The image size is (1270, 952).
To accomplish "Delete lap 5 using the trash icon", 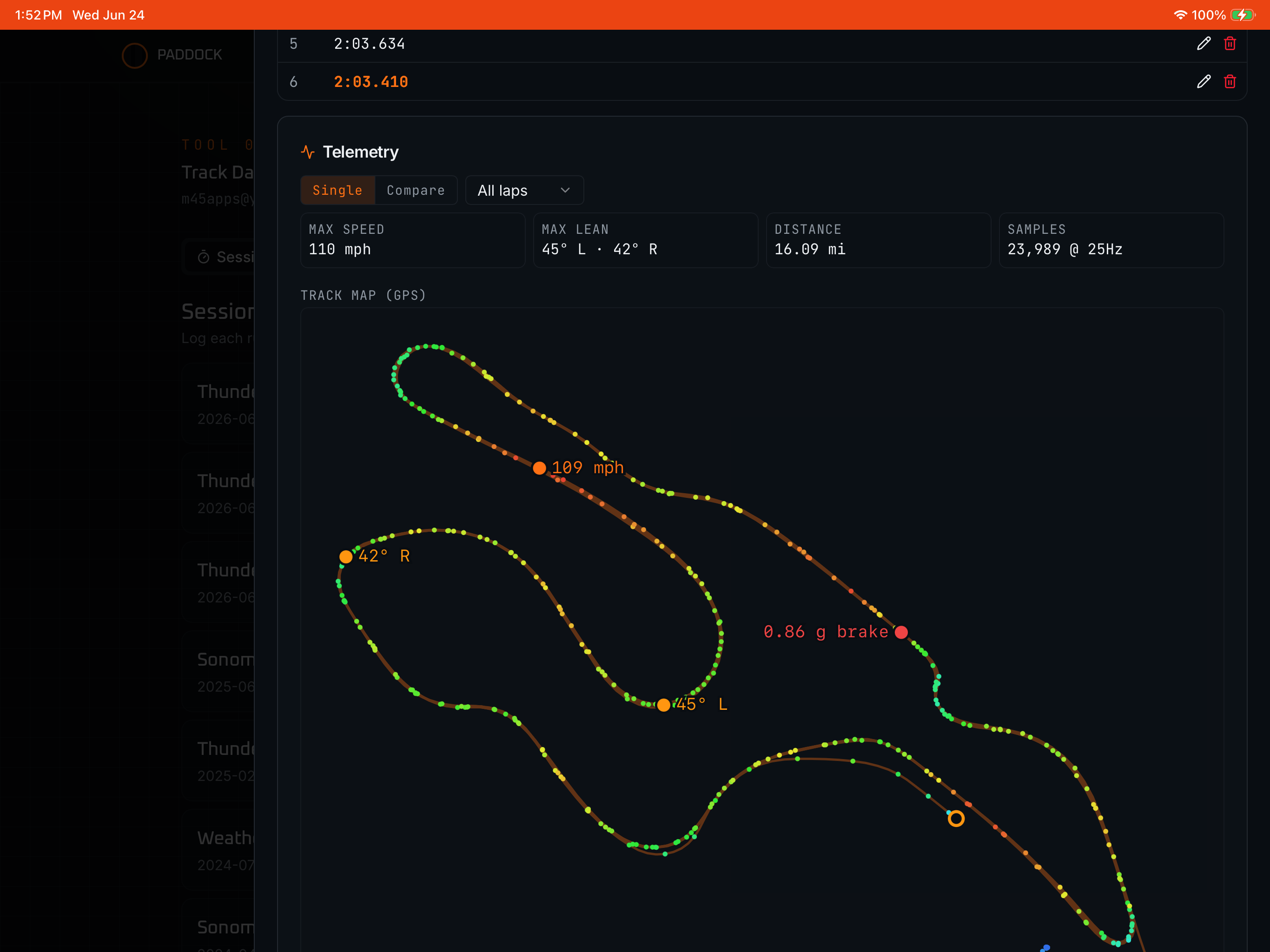I will coord(1229,44).
